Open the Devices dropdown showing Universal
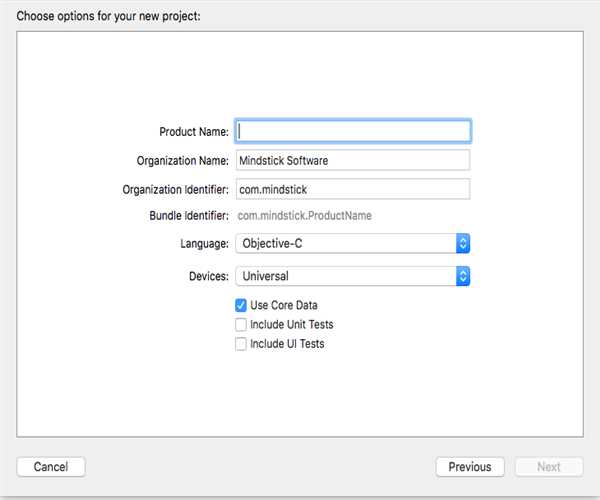This screenshot has width=600, height=500. 345,276
